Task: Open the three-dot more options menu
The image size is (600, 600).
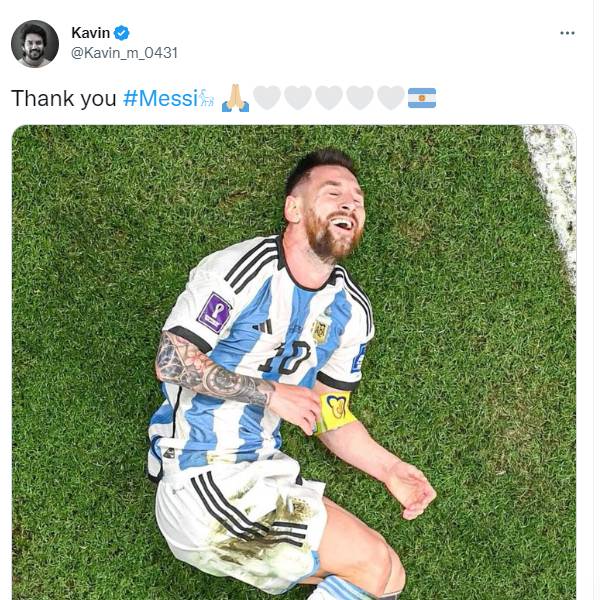Action: click(x=567, y=33)
